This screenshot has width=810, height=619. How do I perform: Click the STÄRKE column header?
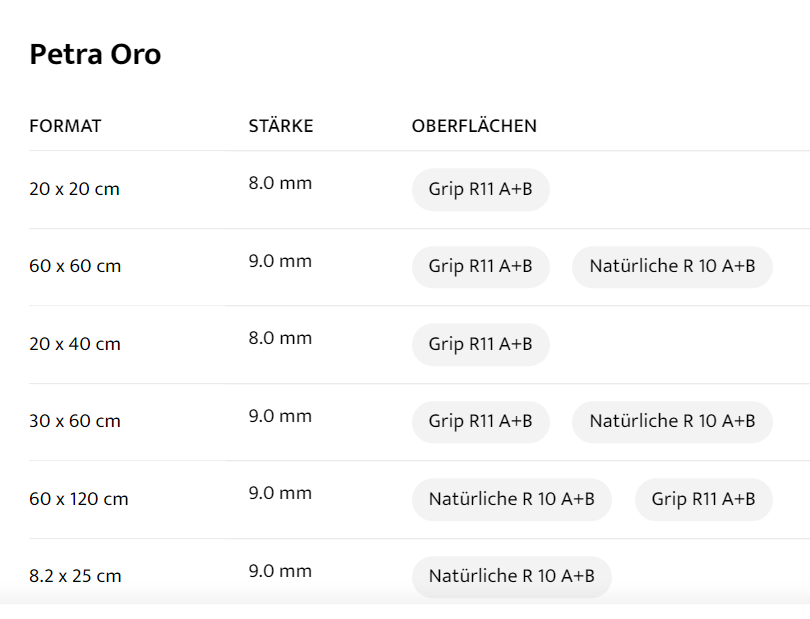pyautogui.click(x=280, y=126)
